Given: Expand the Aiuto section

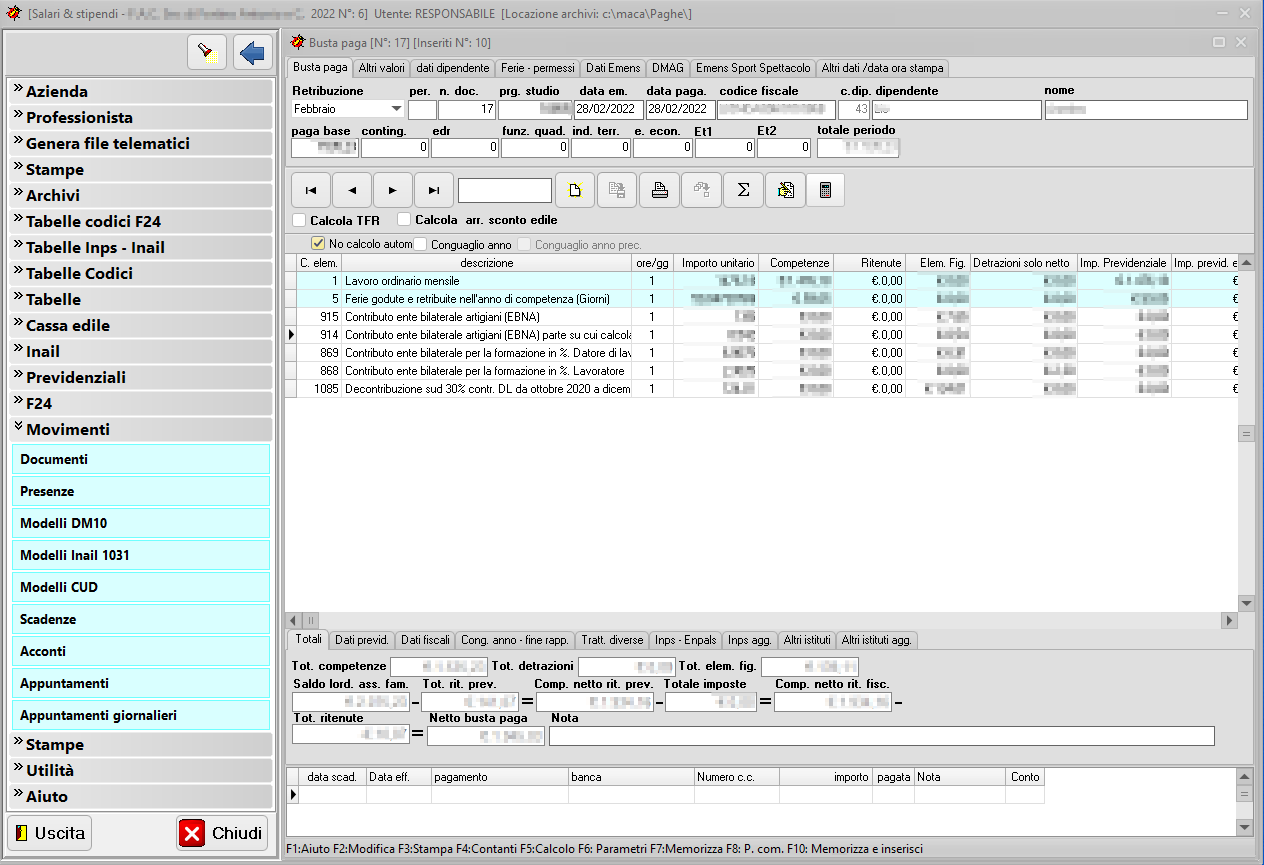Looking at the screenshot, I should 141,796.
